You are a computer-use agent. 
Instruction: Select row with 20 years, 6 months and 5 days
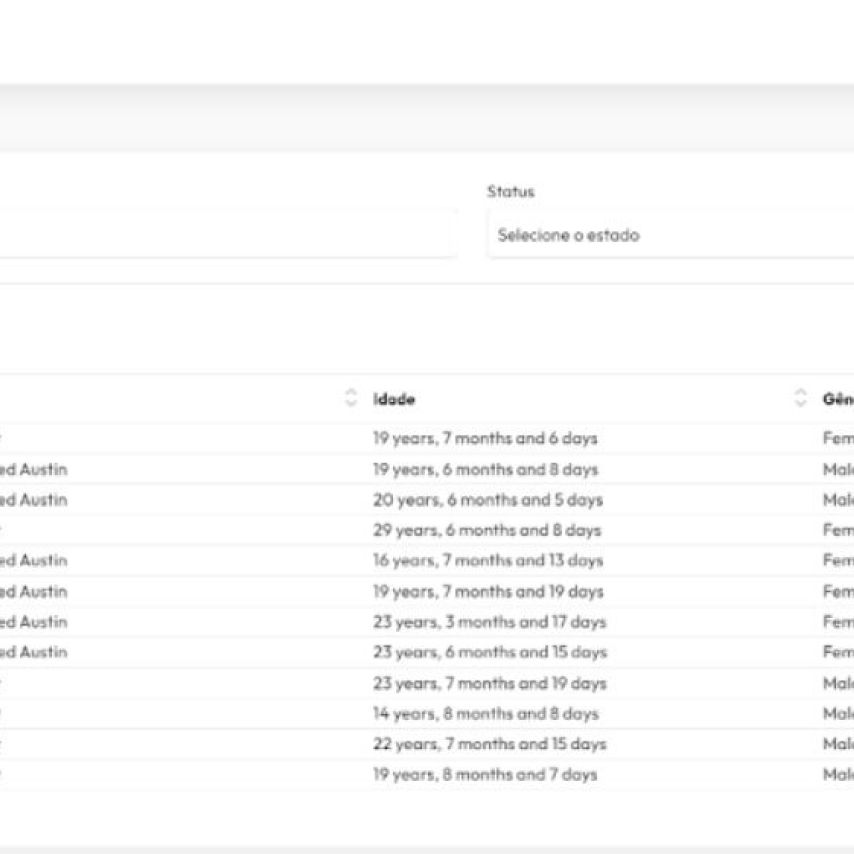(x=487, y=500)
